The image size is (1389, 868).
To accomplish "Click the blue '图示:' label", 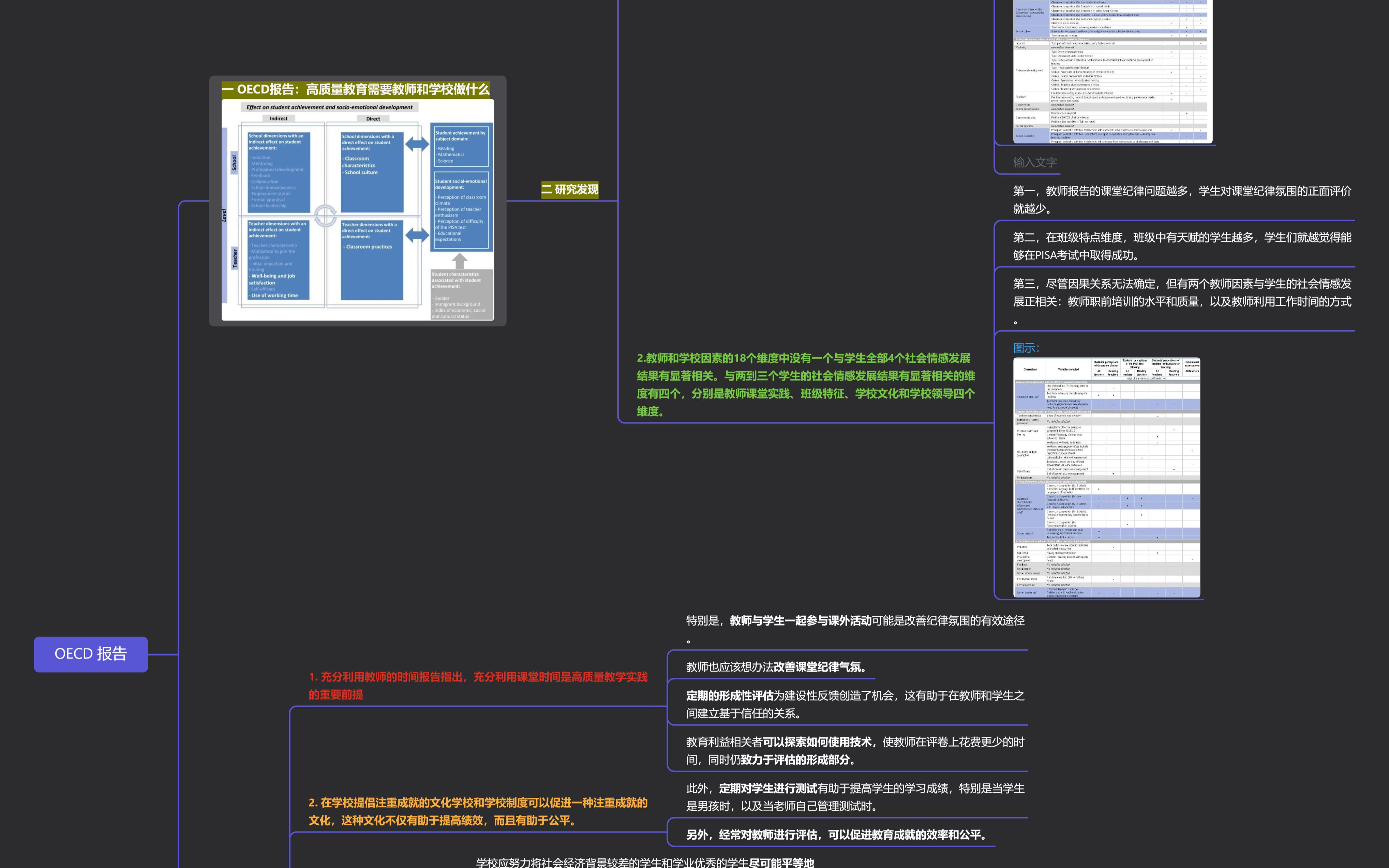I will (x=1026, y=348).
